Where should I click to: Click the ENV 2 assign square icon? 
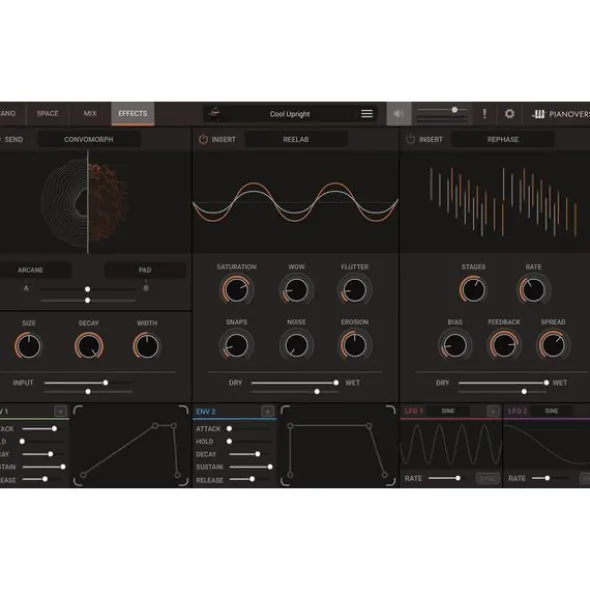(x=267, y=411)
